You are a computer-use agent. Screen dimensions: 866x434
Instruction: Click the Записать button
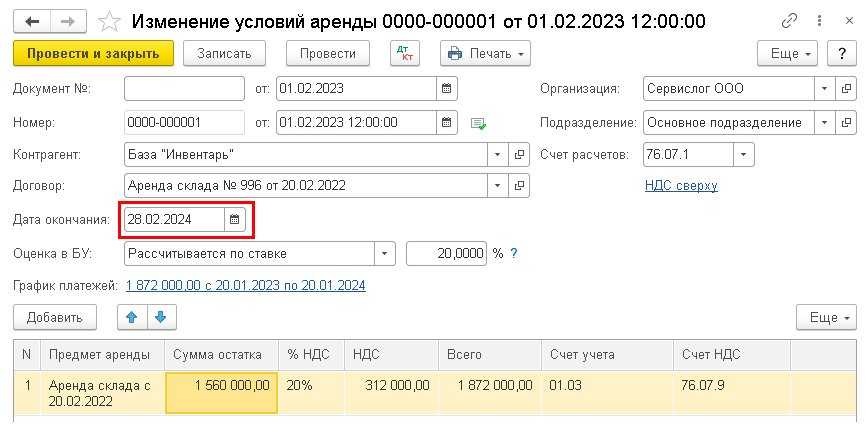point(224,54)
